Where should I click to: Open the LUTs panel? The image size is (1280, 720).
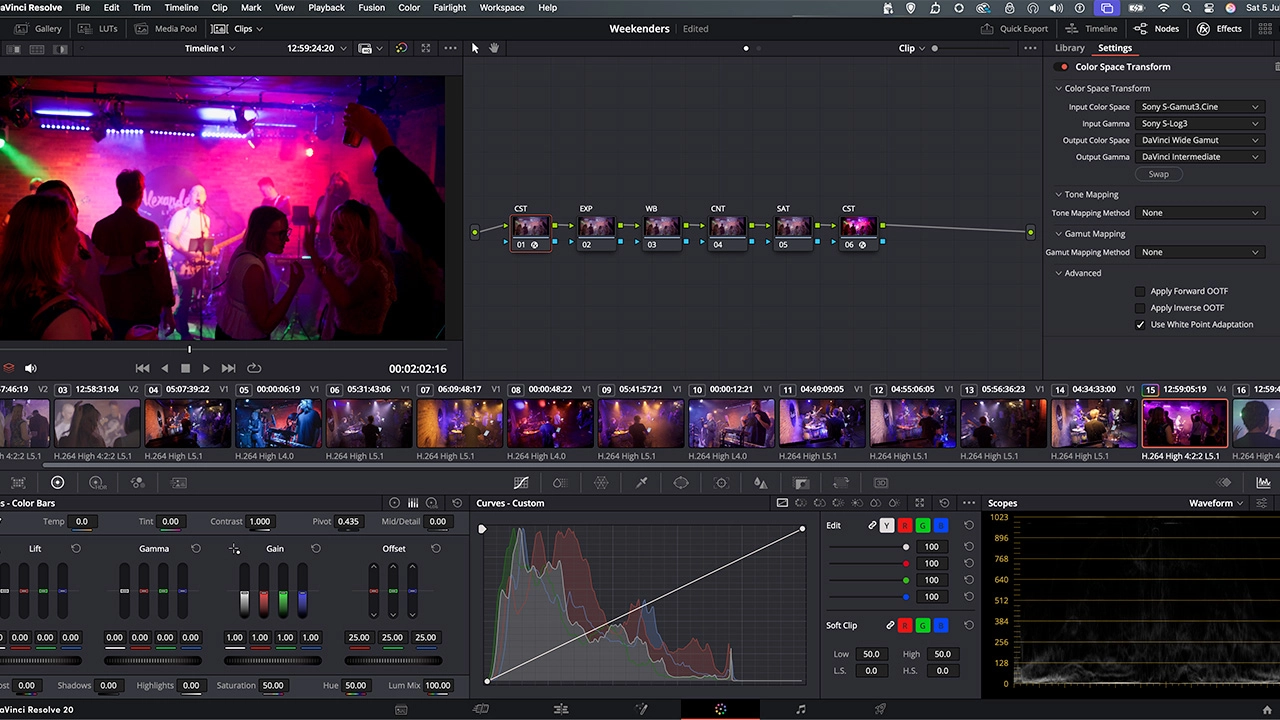(99, 29)
